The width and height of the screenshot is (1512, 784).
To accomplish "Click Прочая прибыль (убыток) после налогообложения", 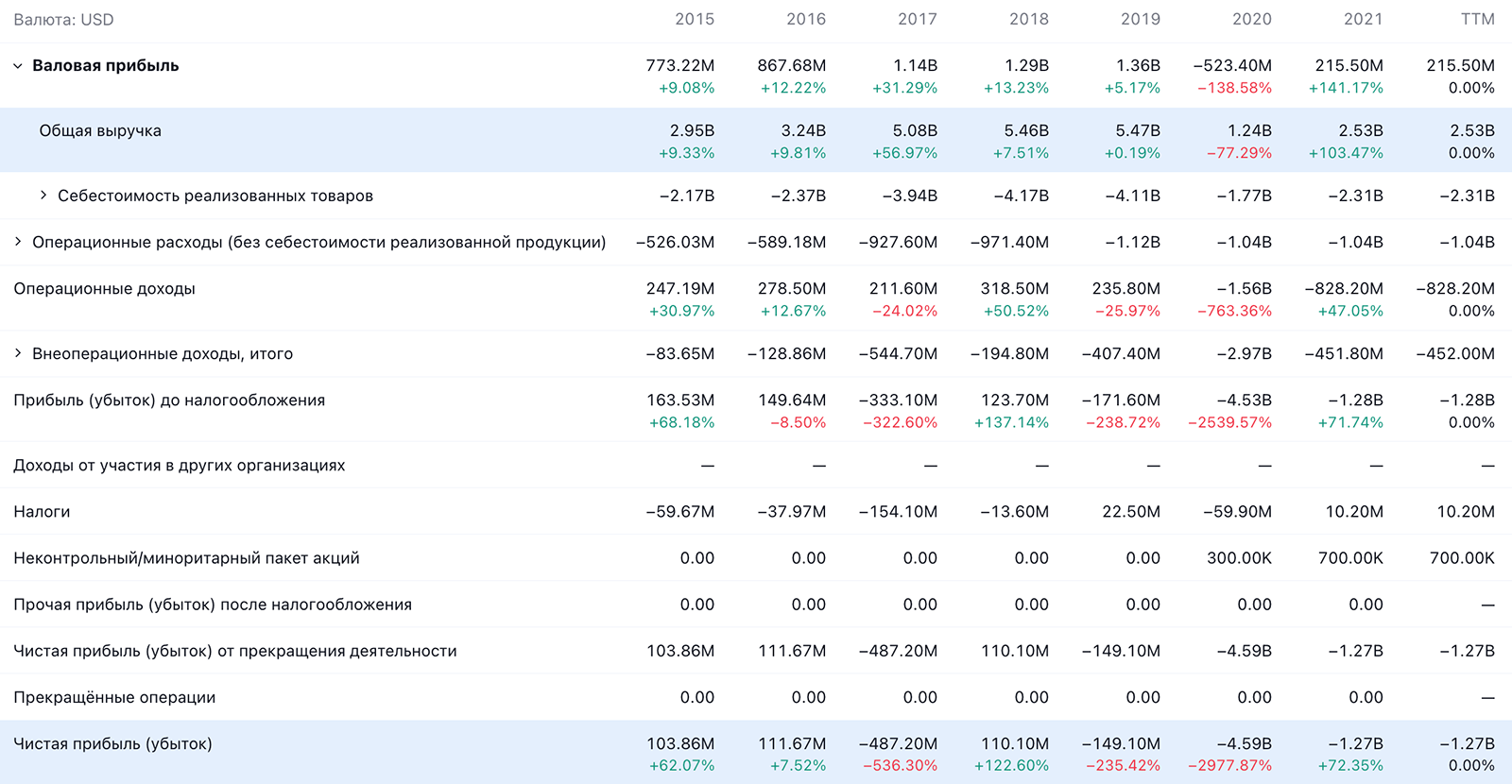I will (213, 605).
